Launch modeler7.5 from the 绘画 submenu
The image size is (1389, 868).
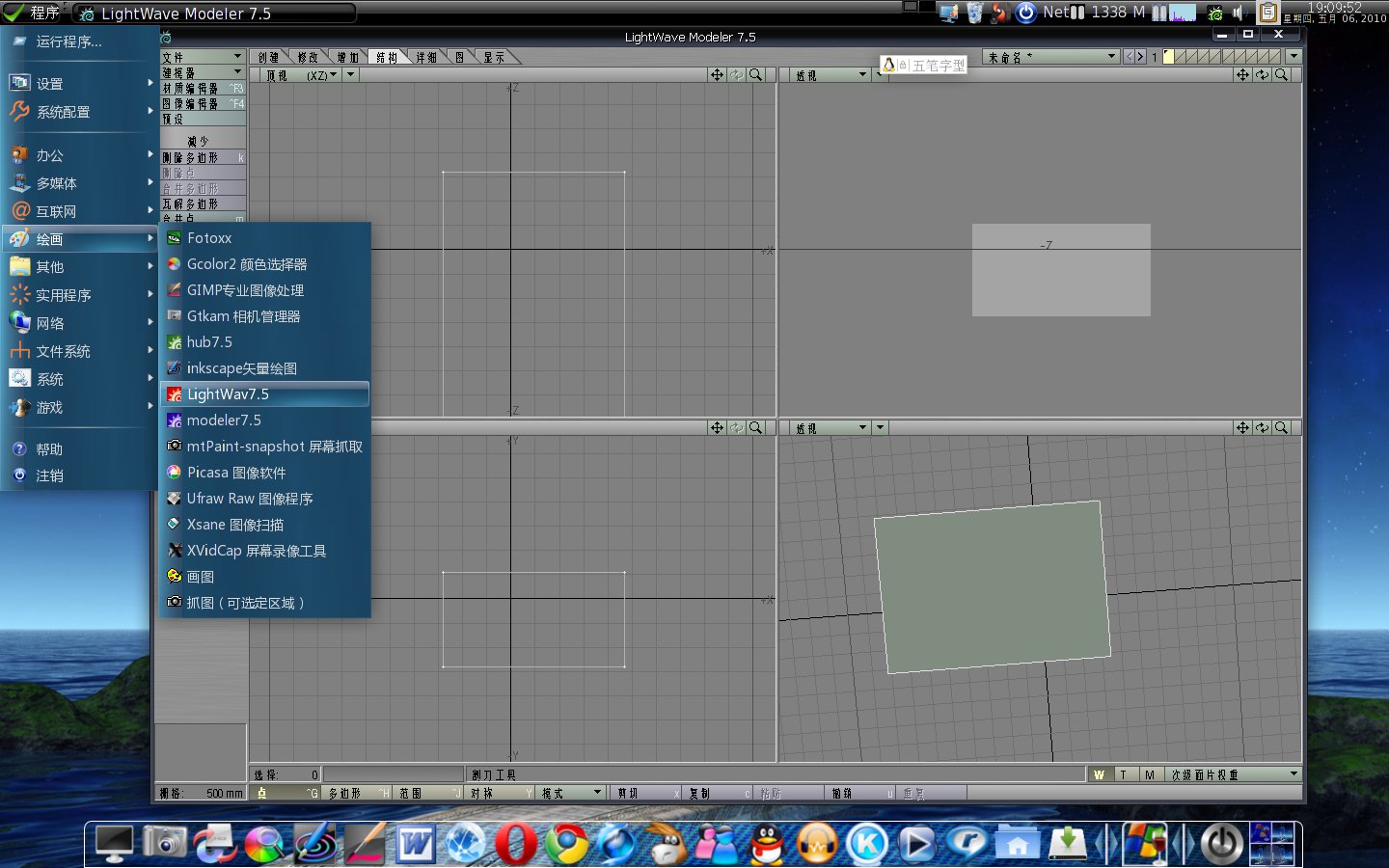point(265,420)
